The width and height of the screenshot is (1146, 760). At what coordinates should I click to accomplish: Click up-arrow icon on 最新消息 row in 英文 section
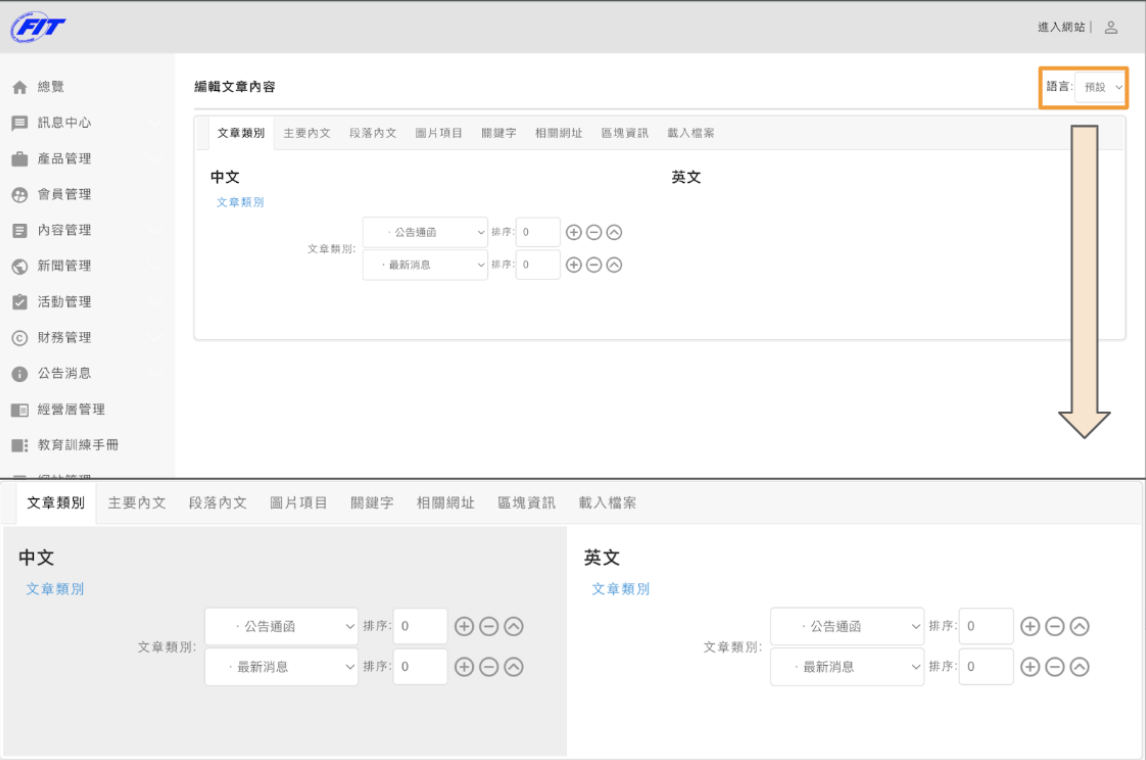1079,666
